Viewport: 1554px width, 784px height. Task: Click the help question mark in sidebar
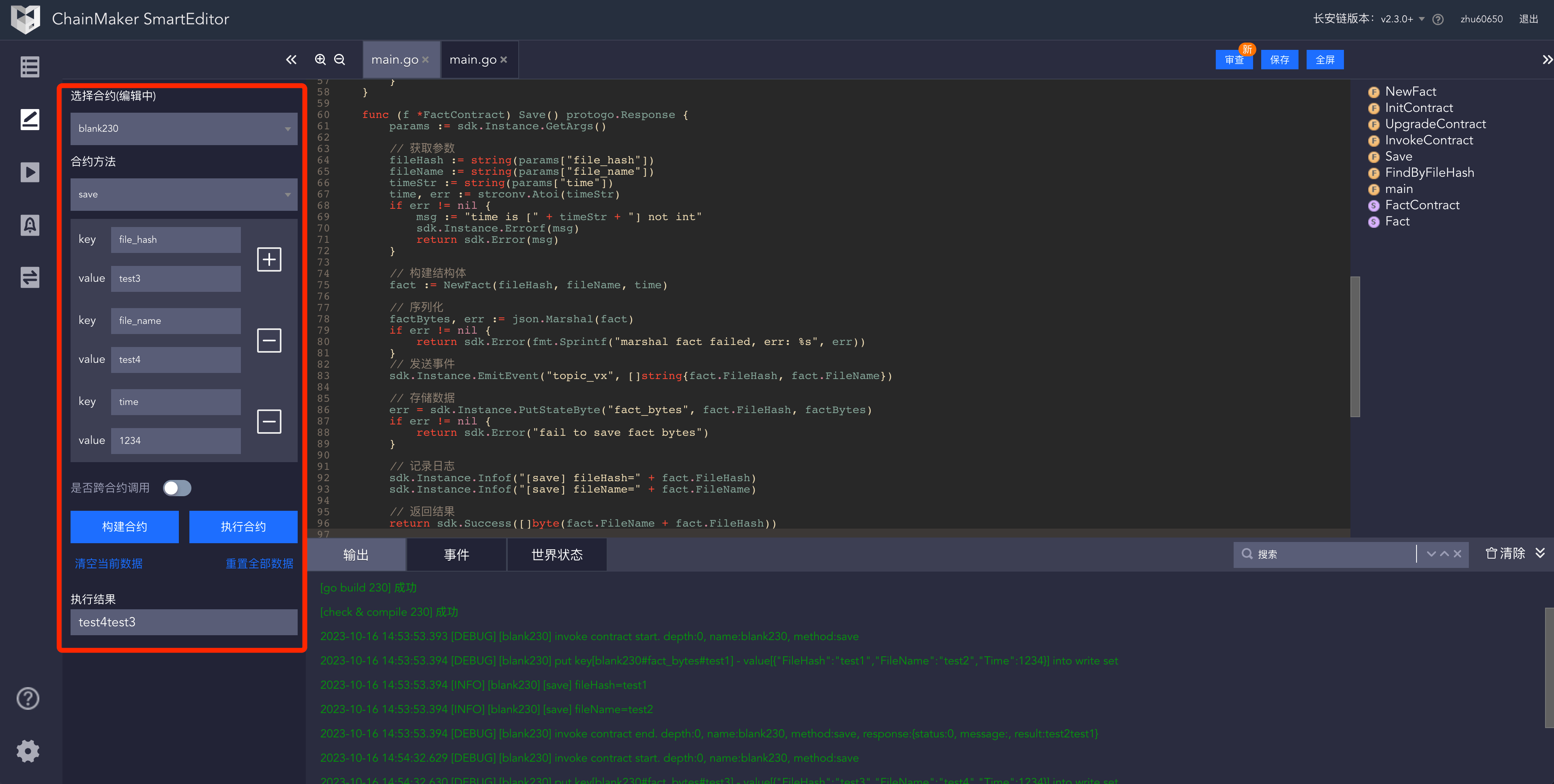click(x=28, y=698)
